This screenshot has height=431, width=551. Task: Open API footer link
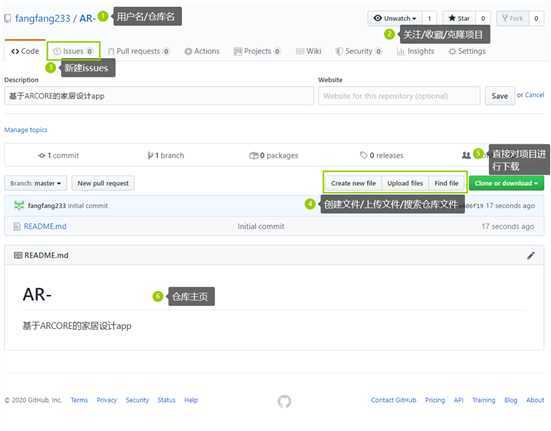click(459, 400)
